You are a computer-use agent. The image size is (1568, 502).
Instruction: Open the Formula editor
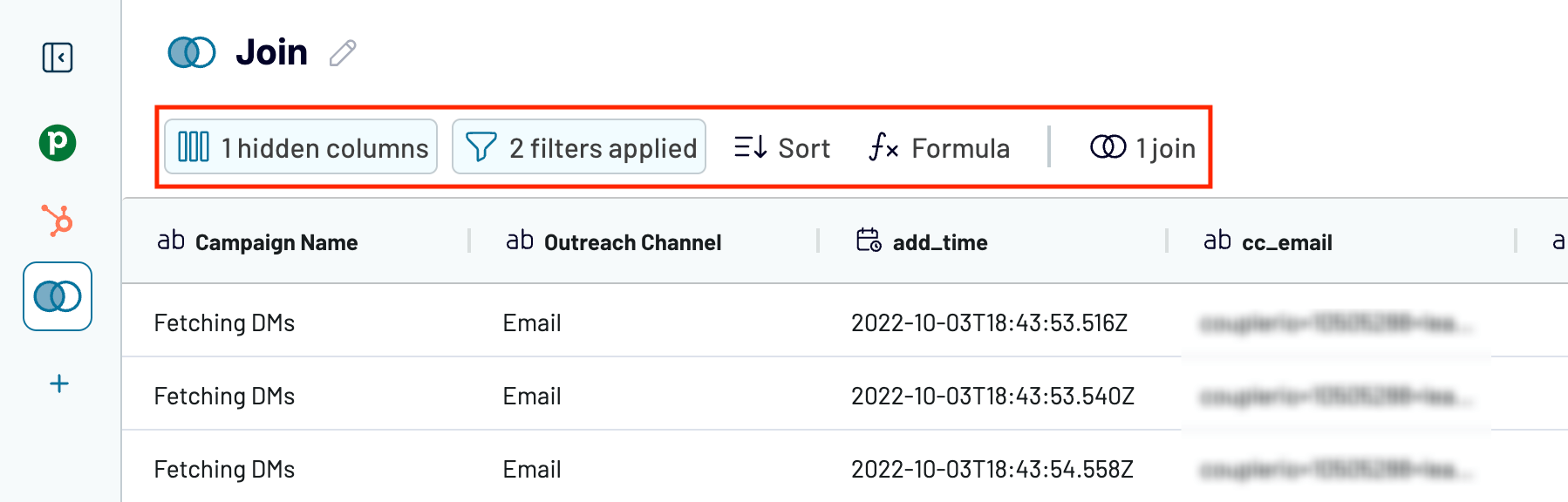click(939, 147)
